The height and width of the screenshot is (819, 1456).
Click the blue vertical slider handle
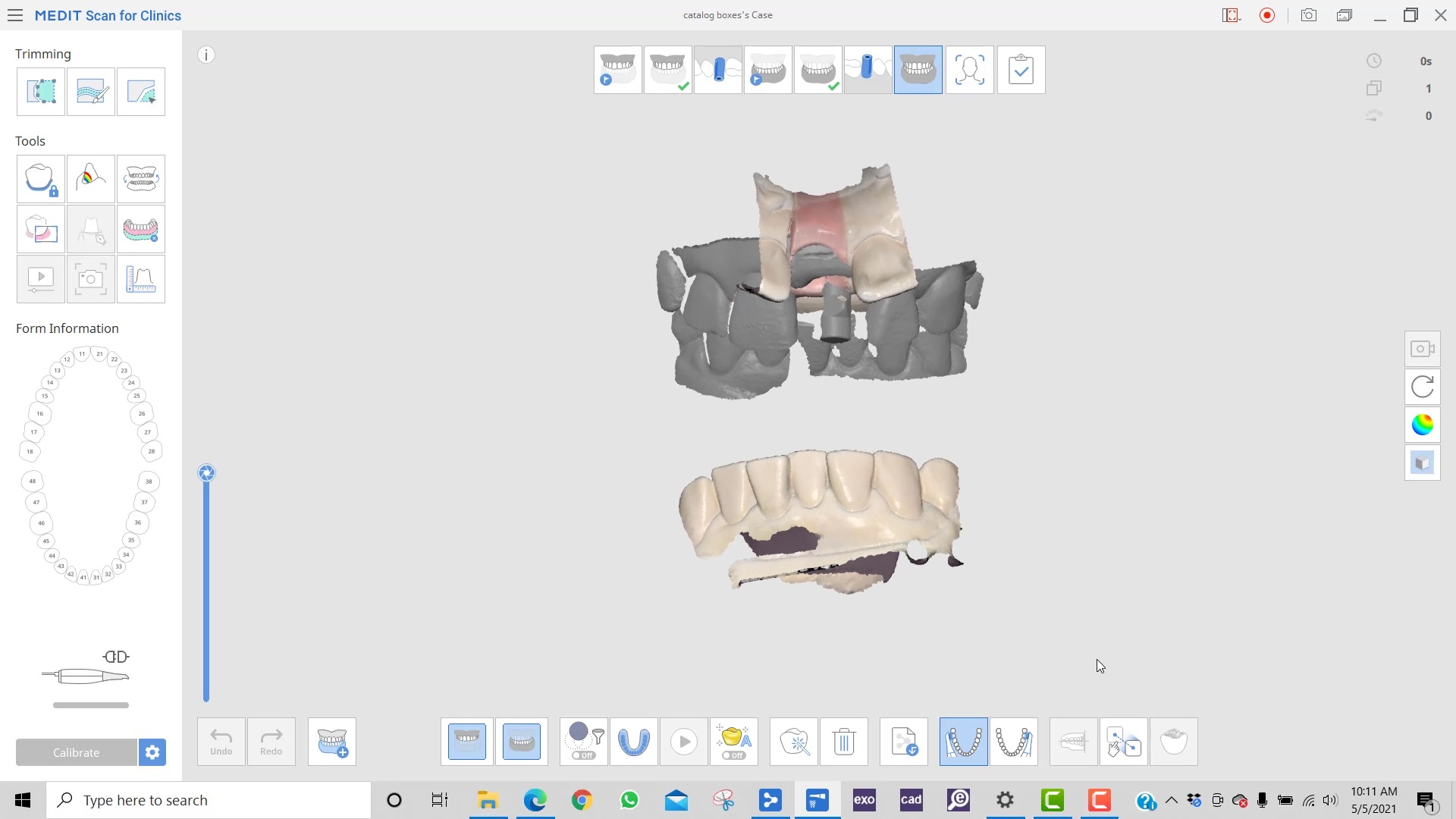pos(206,473)
